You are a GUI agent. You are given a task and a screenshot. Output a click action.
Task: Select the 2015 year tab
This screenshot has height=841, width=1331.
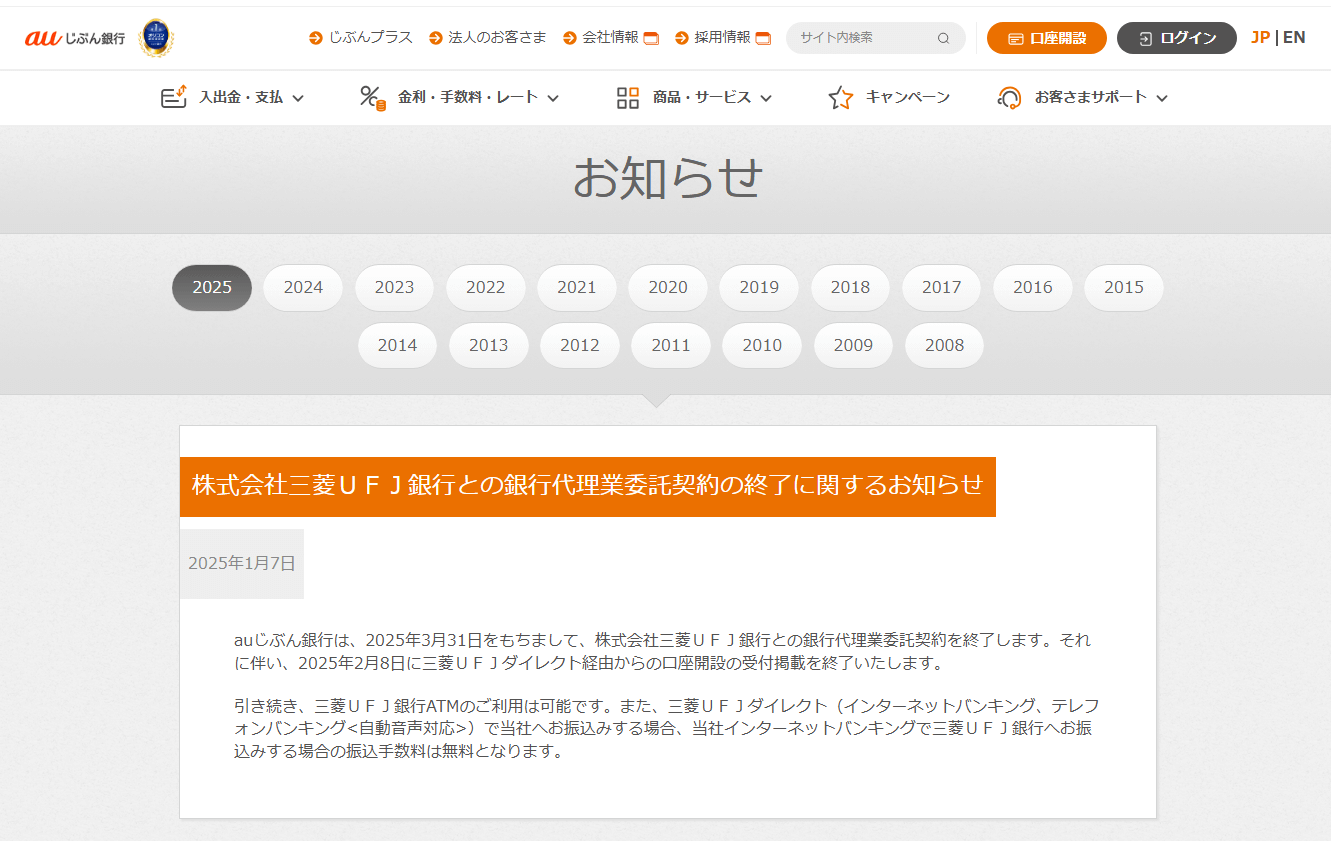[1124, 287]
